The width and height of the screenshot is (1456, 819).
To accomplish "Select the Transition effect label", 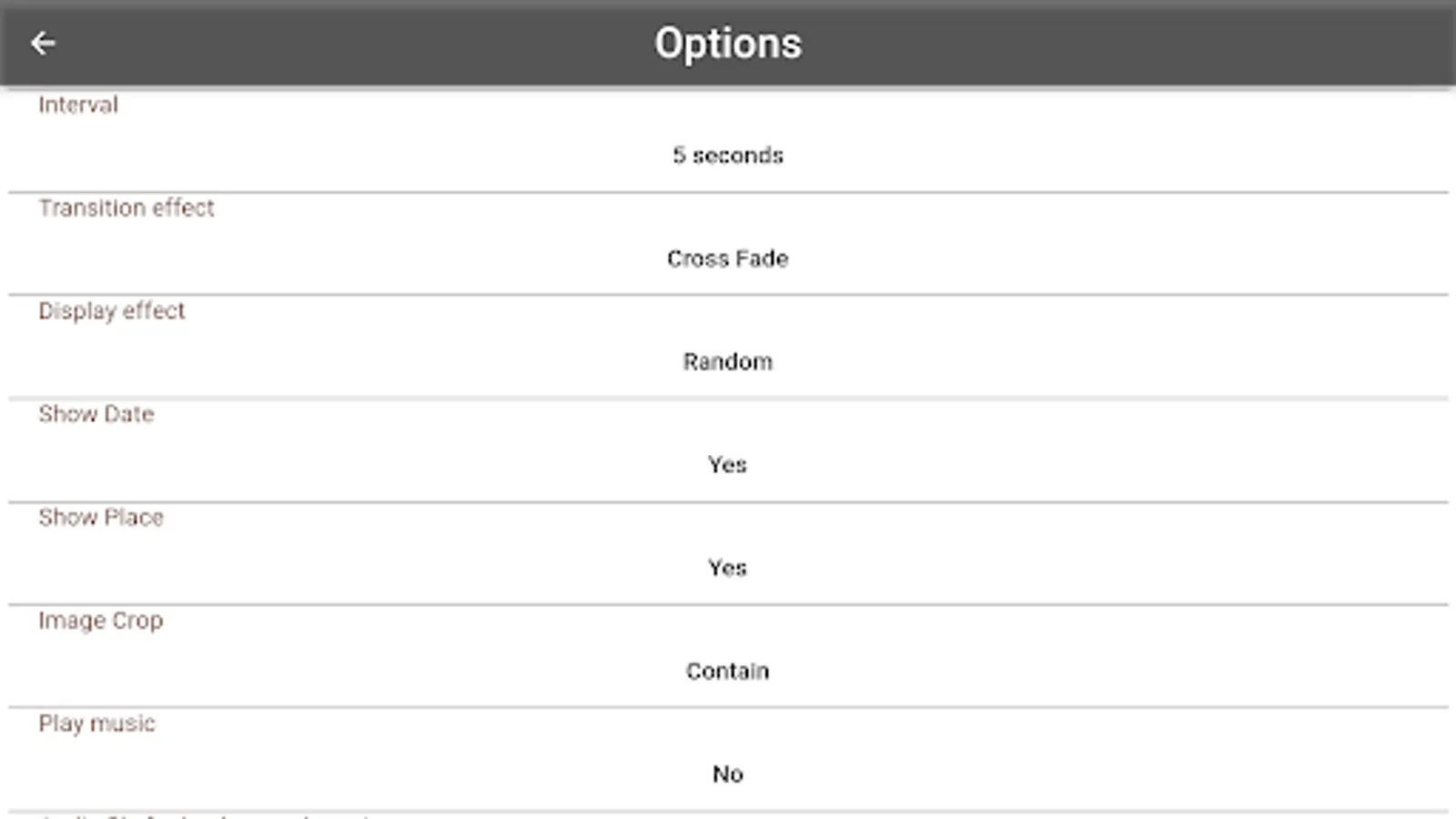I will (126, 208).
